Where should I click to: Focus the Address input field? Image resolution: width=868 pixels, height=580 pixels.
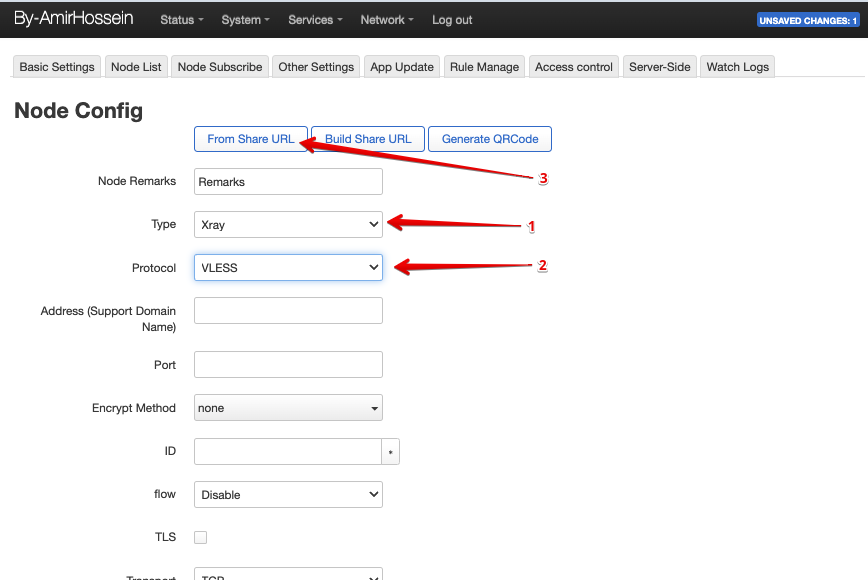coord(288,311)
